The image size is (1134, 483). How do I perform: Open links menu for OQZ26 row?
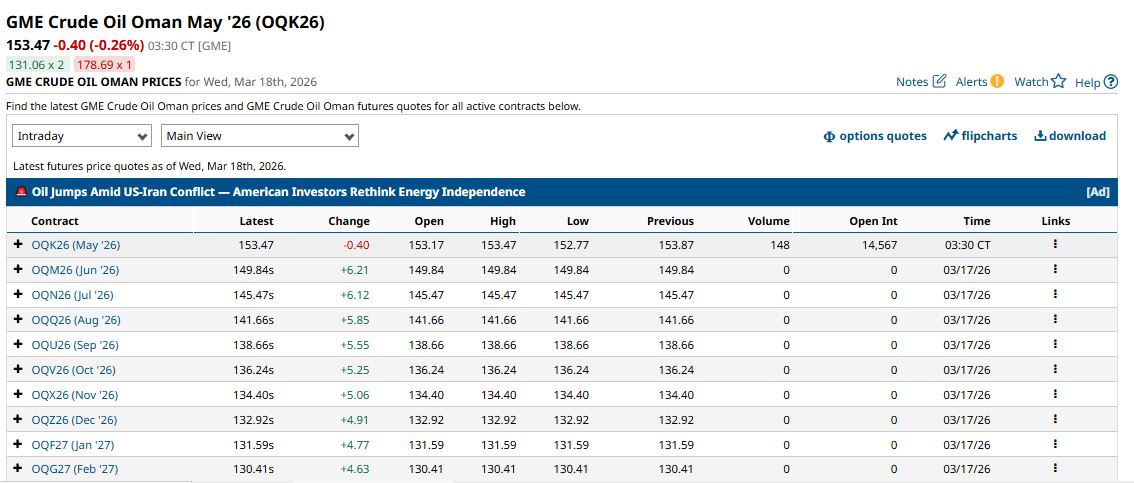pyautogui.click(x=1055, y=419)
